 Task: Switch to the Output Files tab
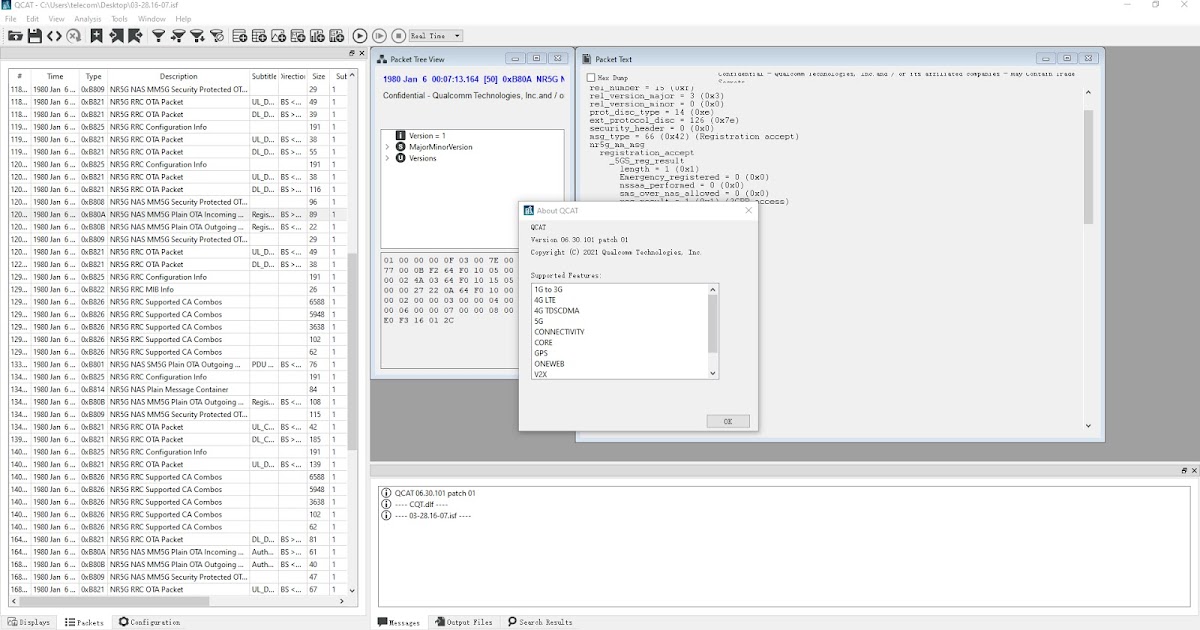[x=464, y=622]
